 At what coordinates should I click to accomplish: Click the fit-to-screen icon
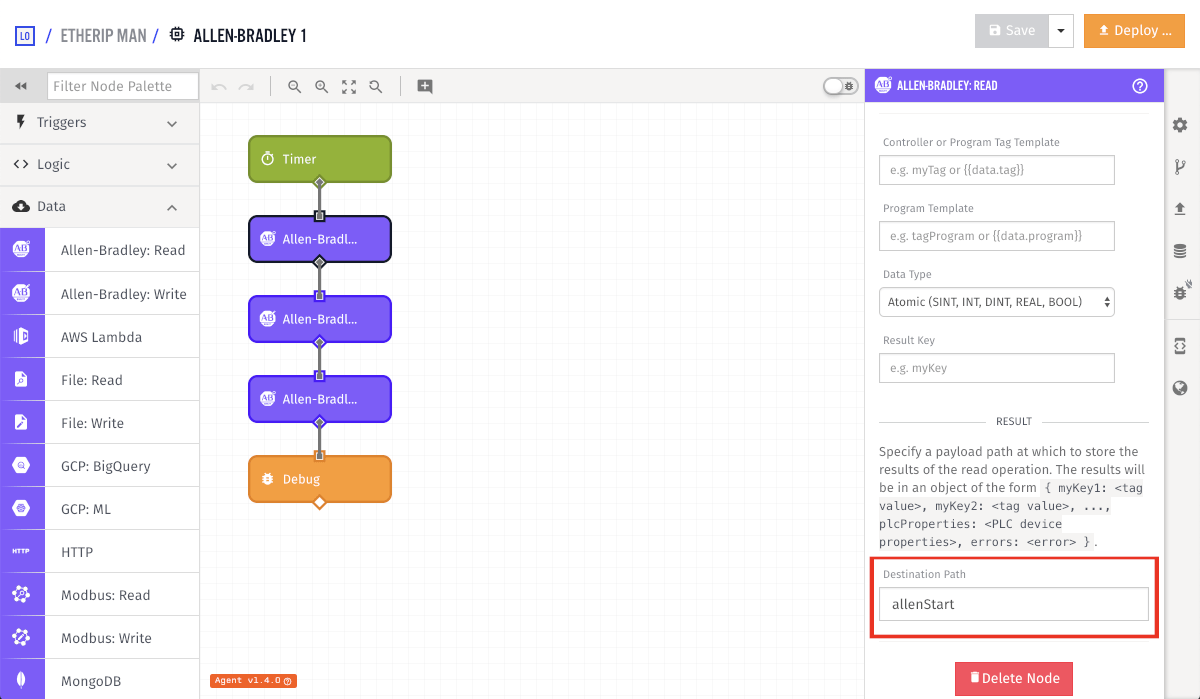coord(349,87)
